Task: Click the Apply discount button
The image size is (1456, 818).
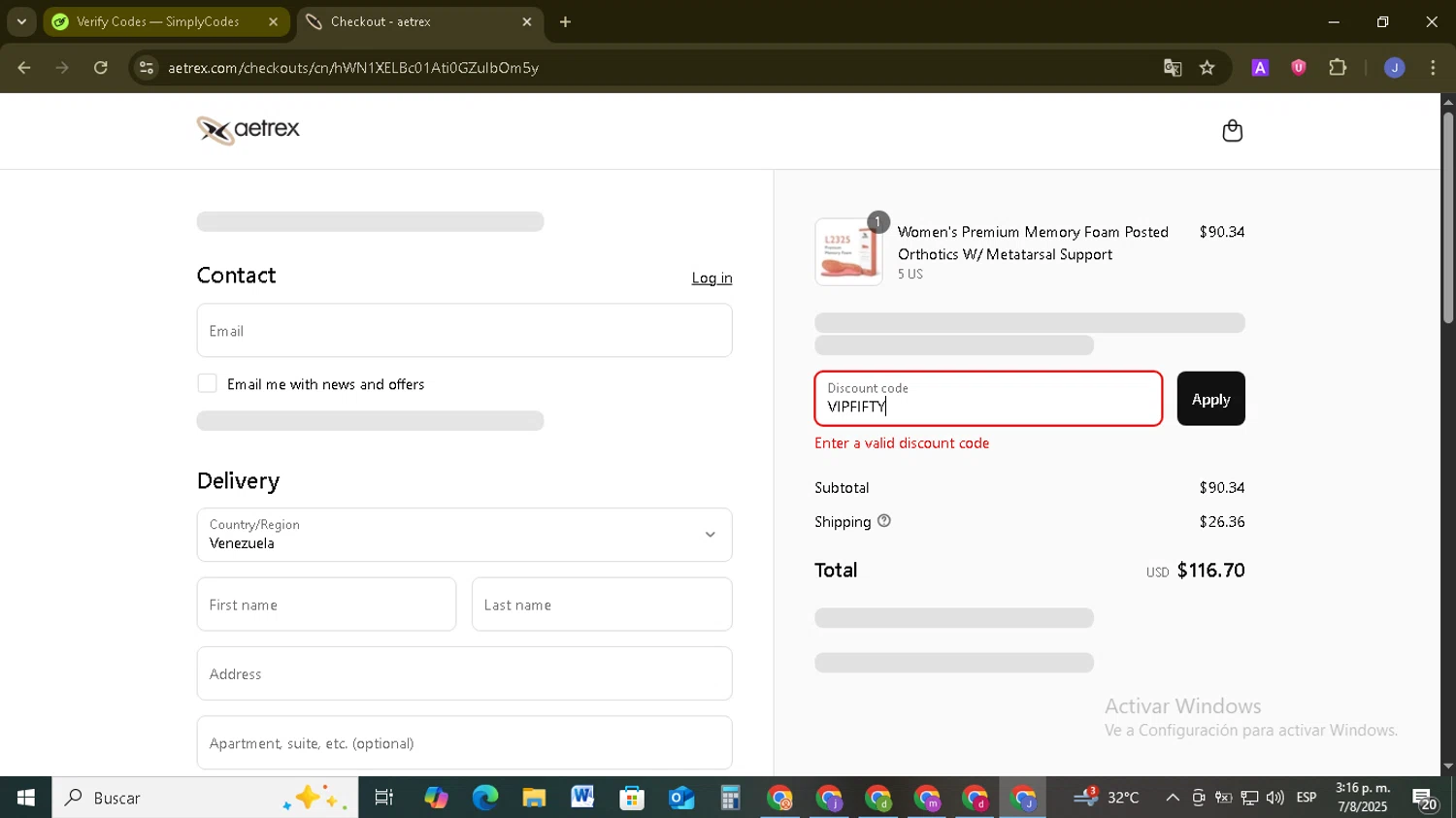Action: pos(1210,399)
